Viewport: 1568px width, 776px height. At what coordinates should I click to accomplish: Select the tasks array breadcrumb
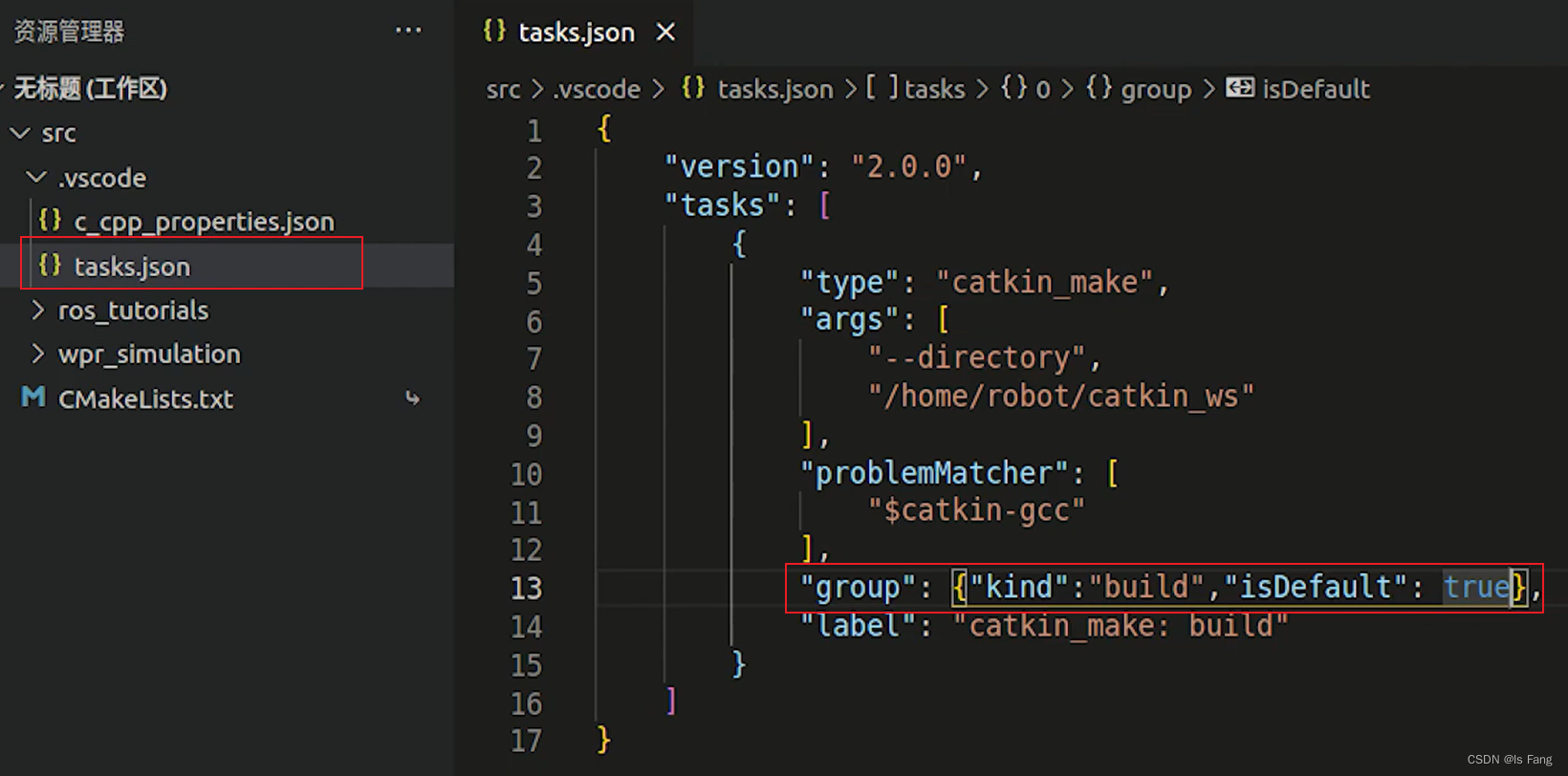(934, 89)
